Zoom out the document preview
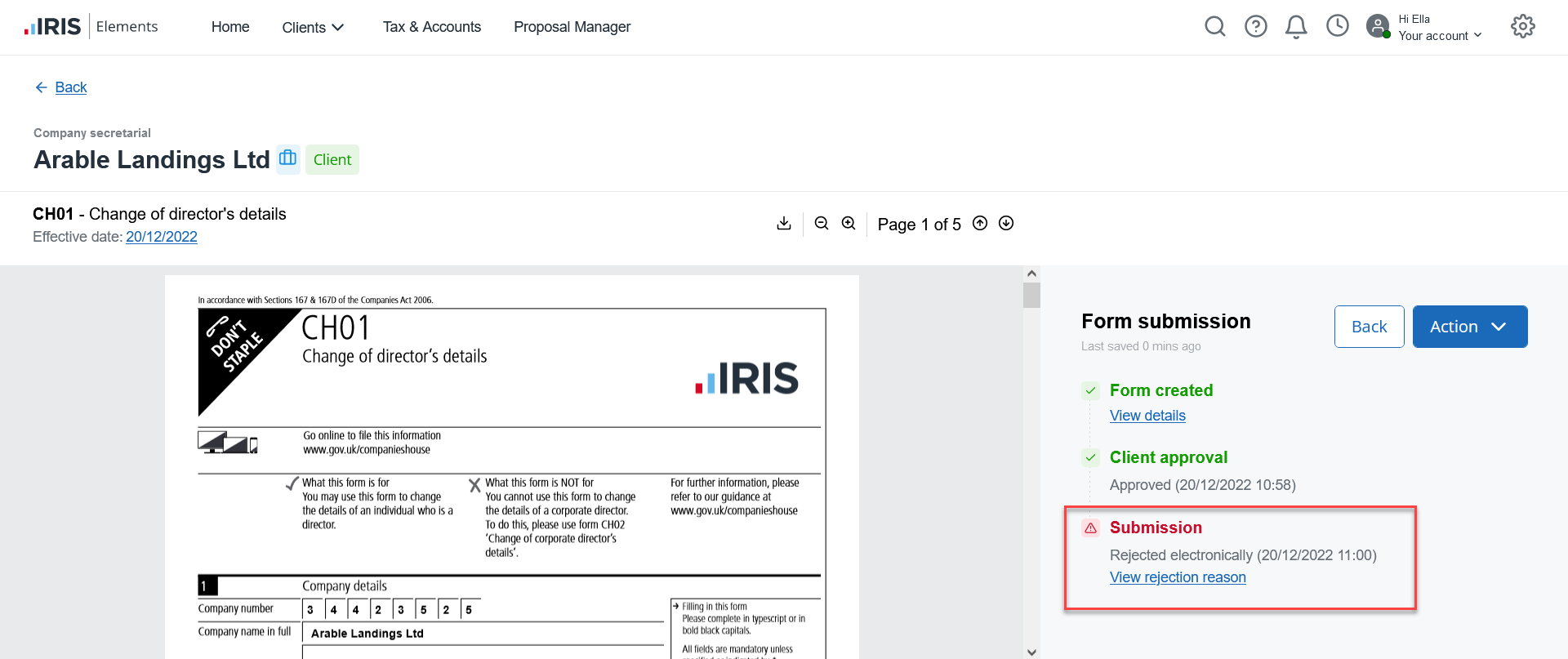The image size is (1568, 659). point(822,224)
